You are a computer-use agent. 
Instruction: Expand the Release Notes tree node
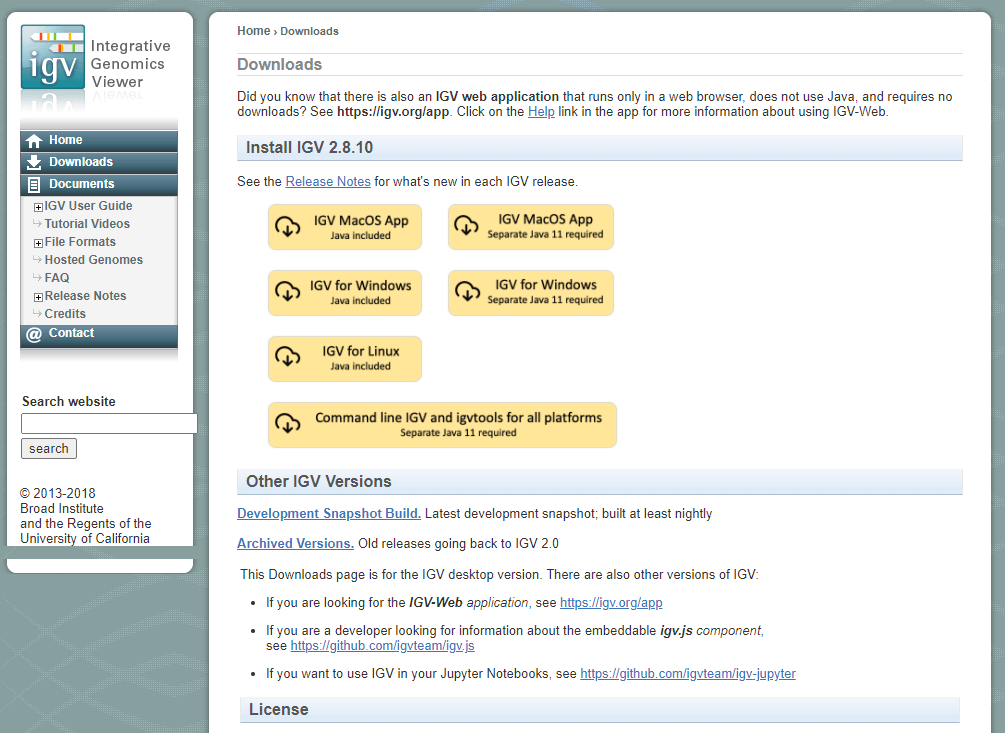pos(38,297)
